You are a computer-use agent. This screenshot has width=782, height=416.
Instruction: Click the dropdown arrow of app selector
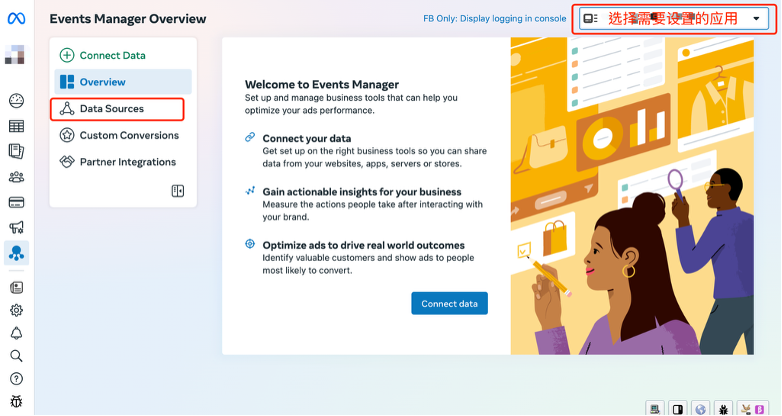pyautogui.click(x=756, y=18)
